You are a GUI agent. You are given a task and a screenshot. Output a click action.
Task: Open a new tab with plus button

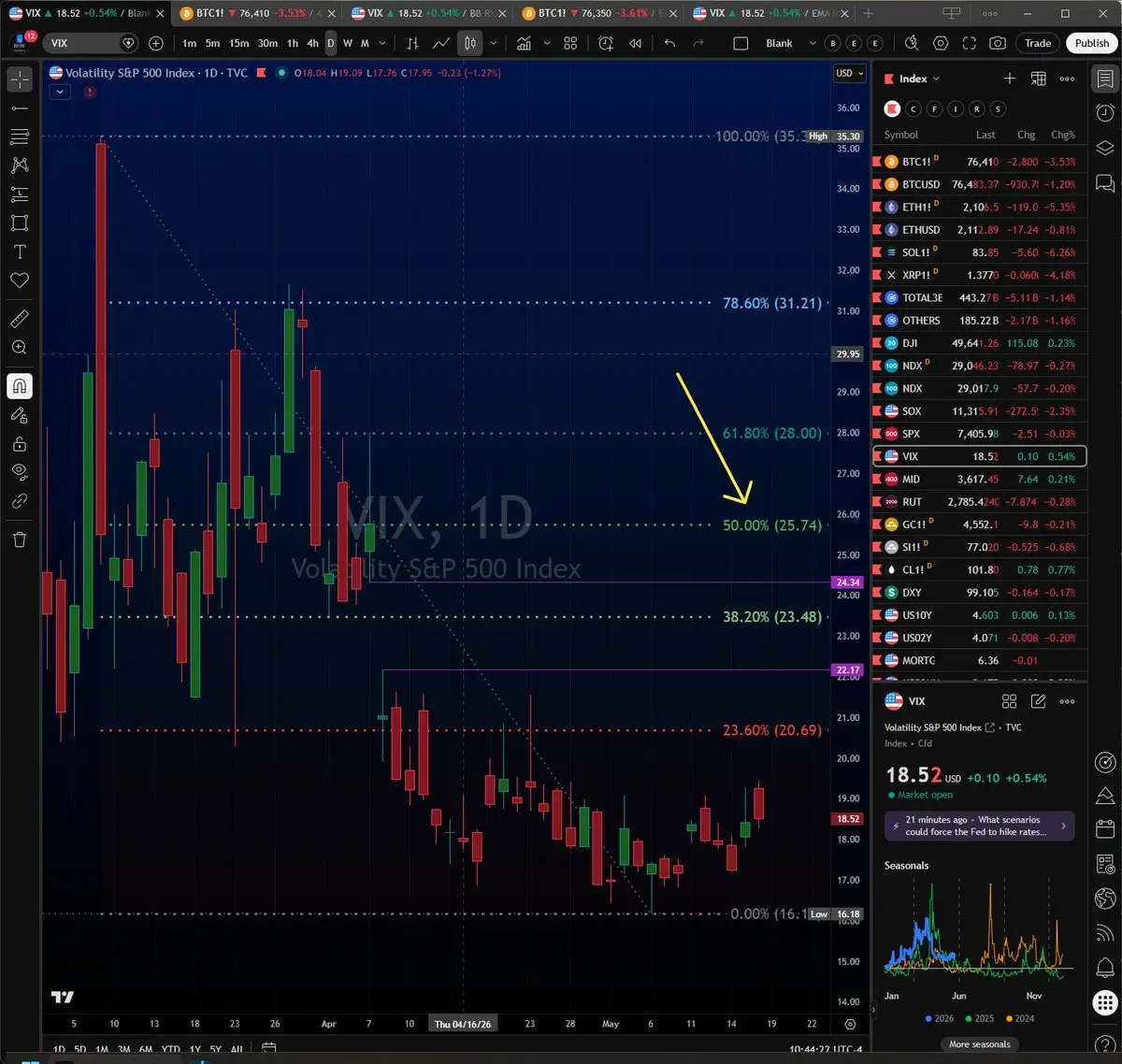(x=868, y=13)
